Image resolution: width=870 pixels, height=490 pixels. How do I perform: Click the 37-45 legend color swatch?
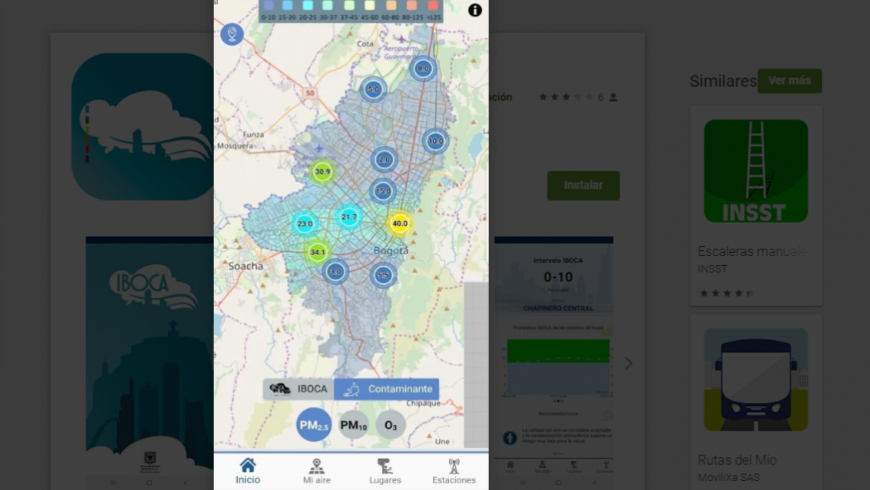pos(349,6)
